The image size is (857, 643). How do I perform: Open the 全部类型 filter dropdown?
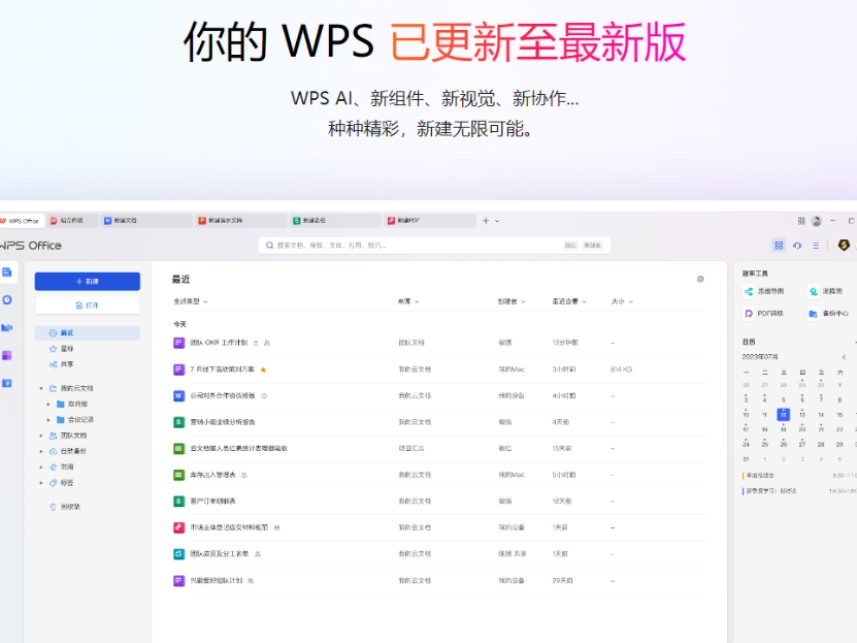point(191,301)
